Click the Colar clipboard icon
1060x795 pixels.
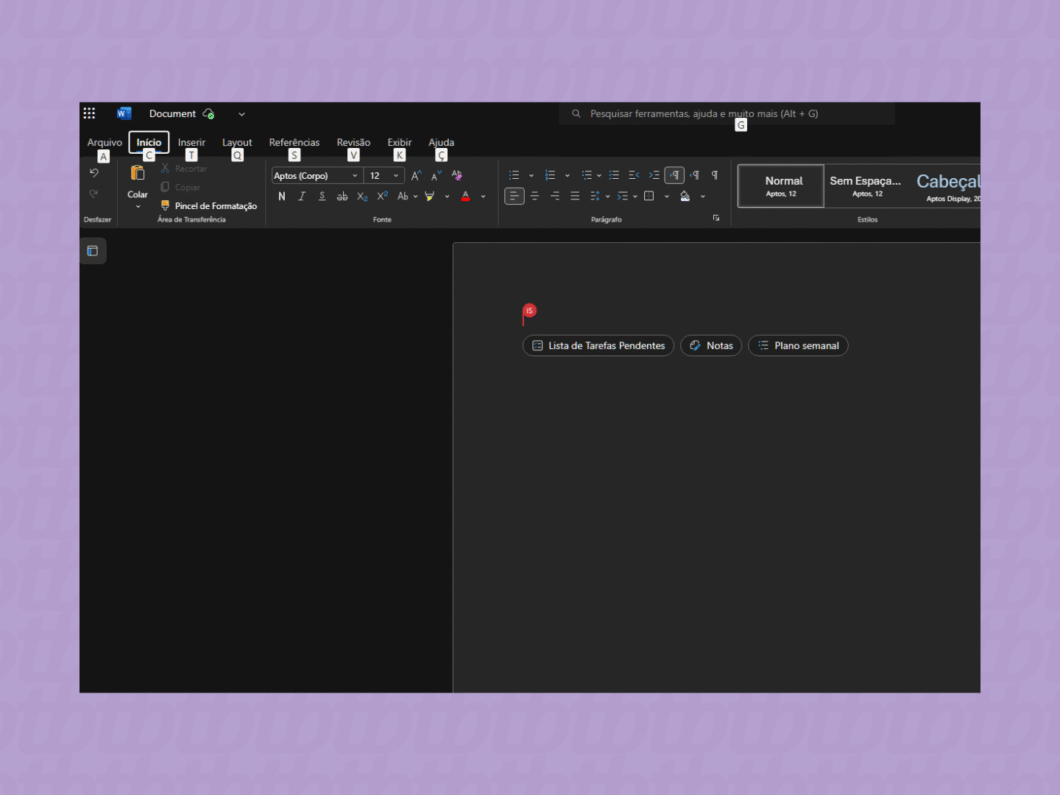[137, 174]
